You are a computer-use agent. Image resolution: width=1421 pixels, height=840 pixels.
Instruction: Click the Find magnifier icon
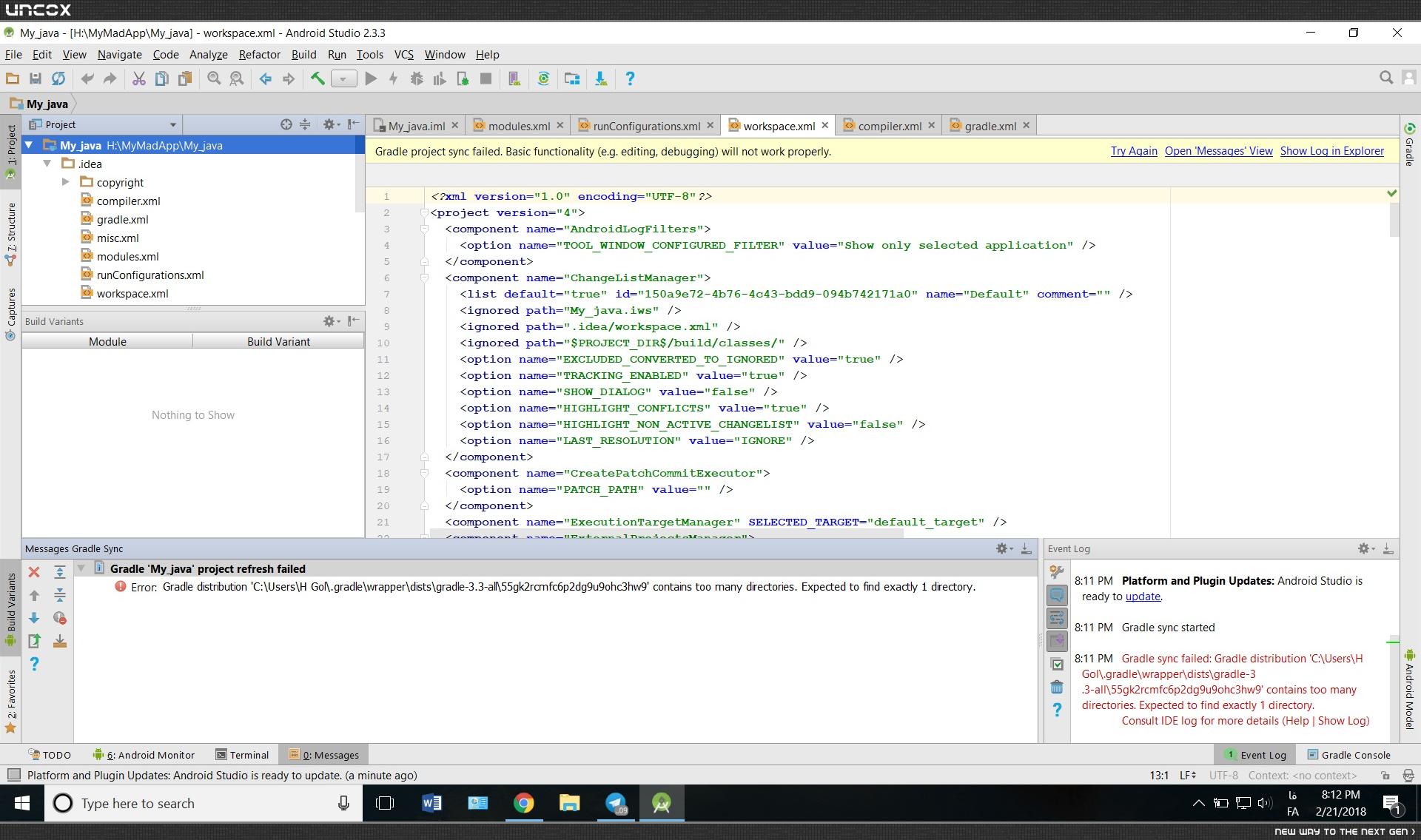click(214, 78)
